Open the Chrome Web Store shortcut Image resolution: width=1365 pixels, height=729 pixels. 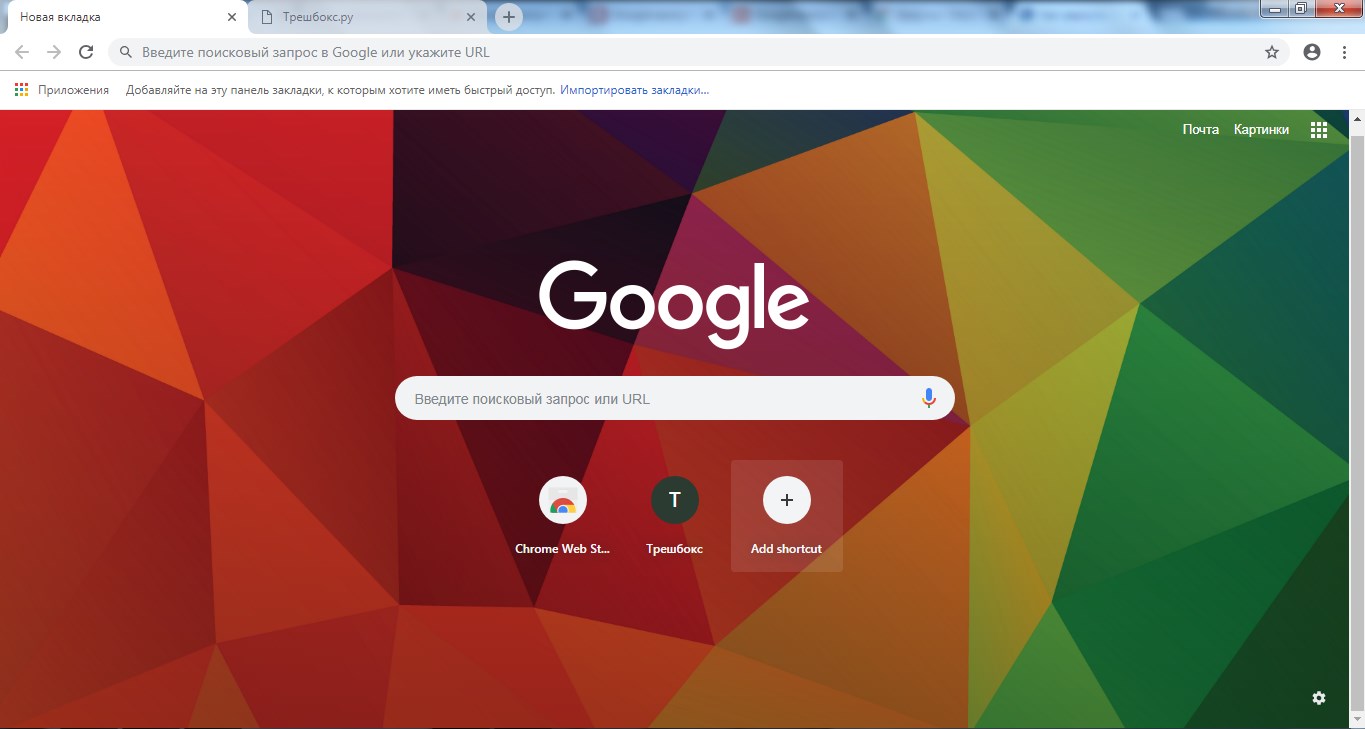coord(563,516)
